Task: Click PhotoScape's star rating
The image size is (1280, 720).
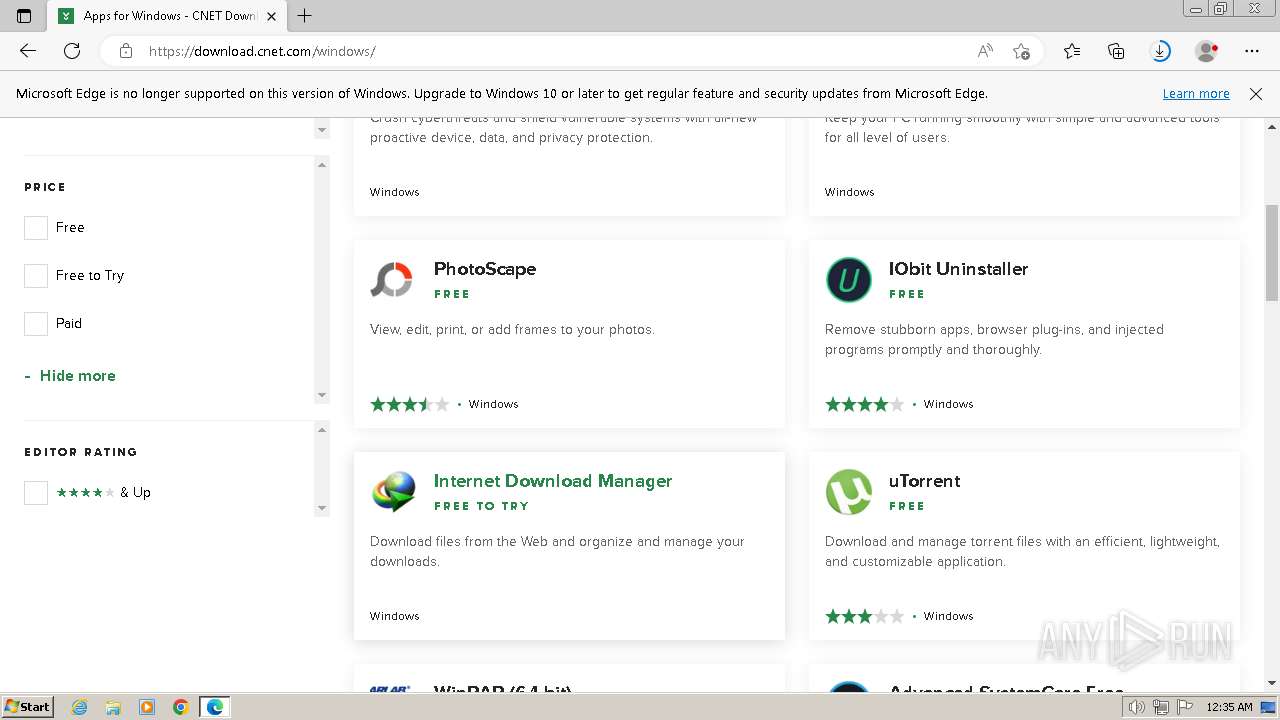Action: 410,404
